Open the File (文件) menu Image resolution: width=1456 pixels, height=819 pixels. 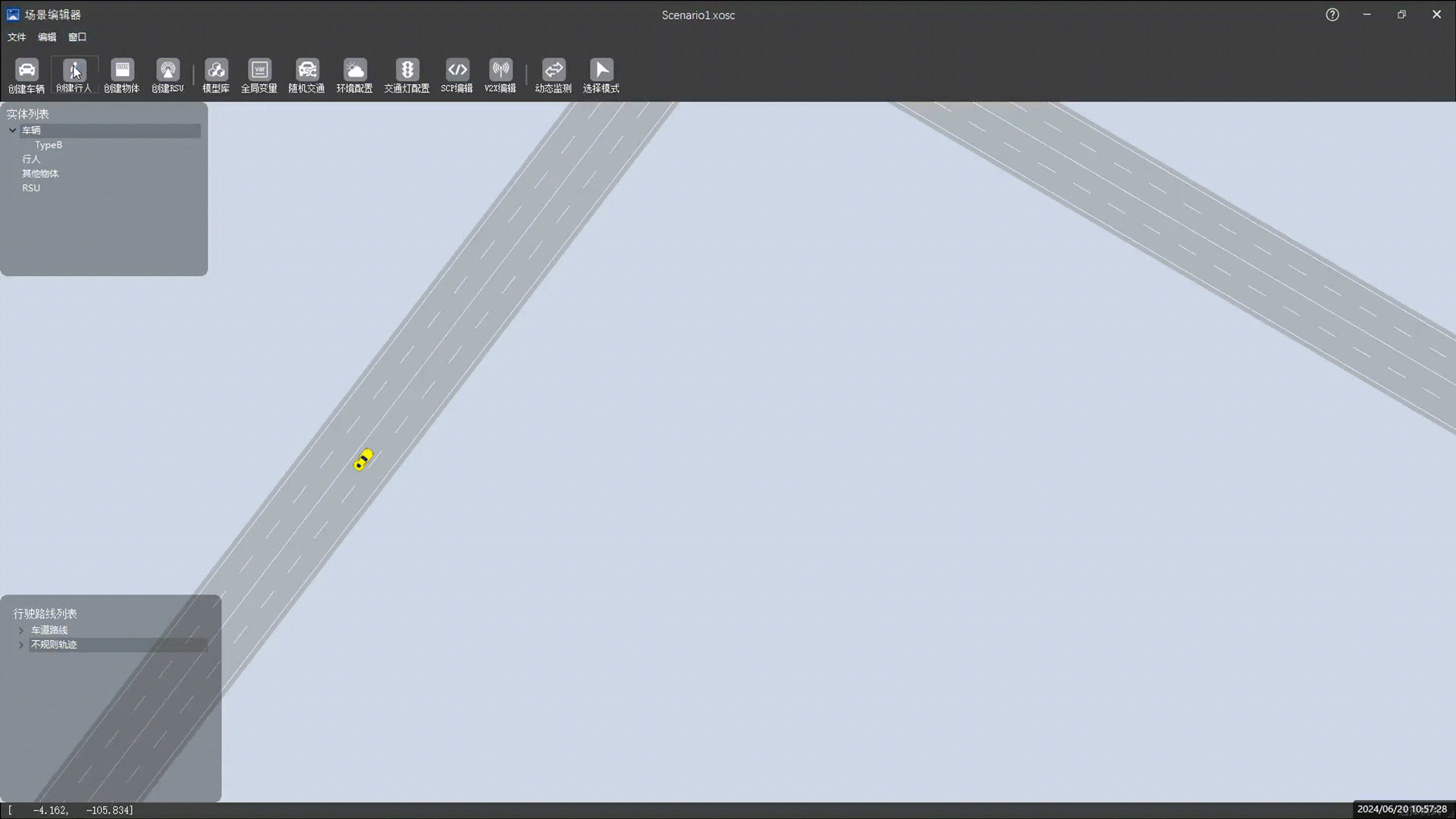17,37
